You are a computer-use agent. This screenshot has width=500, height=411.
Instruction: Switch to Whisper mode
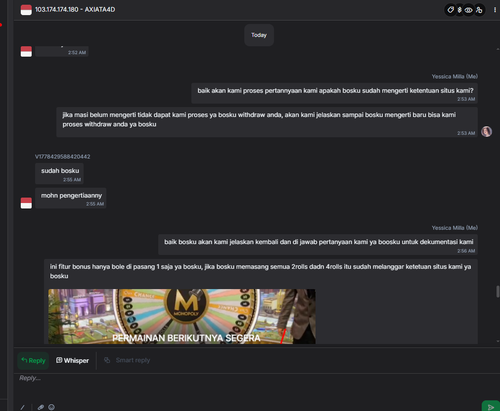[x=72, y=360]
